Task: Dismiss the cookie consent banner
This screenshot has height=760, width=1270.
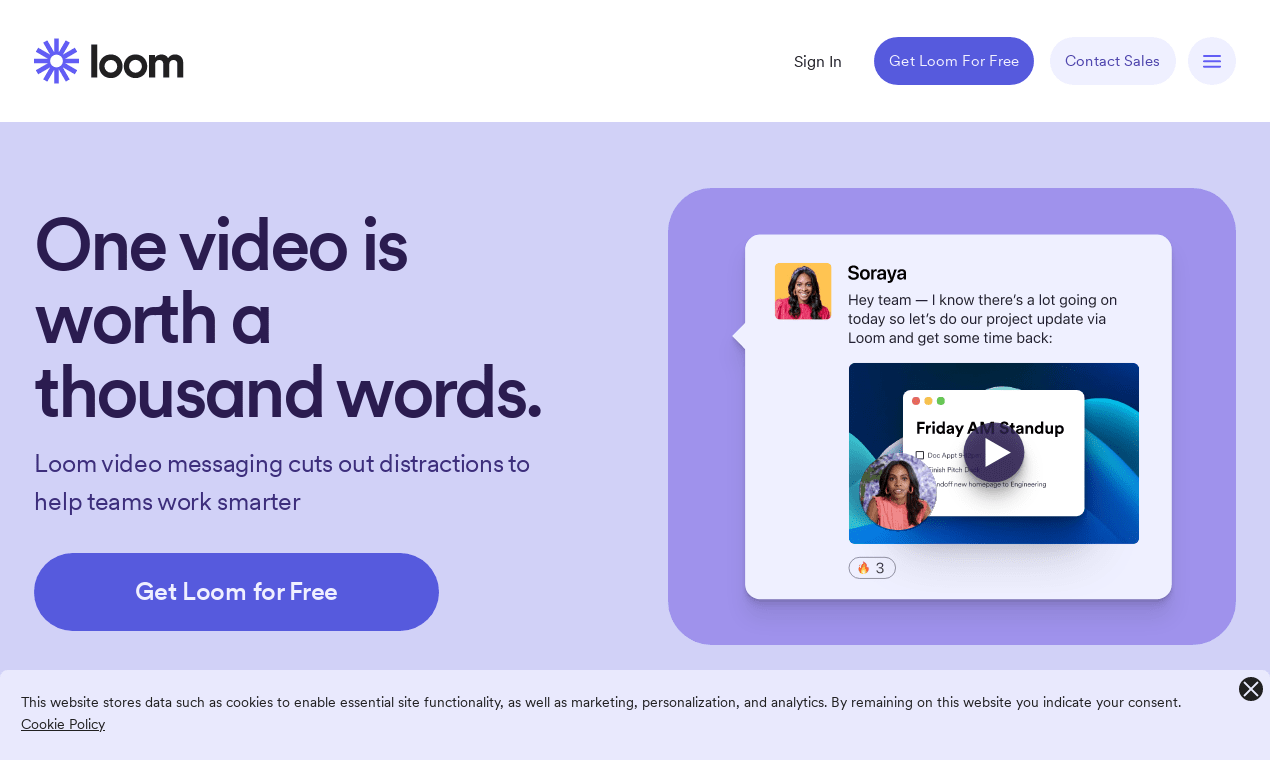Action: (x=1251, y=689)
